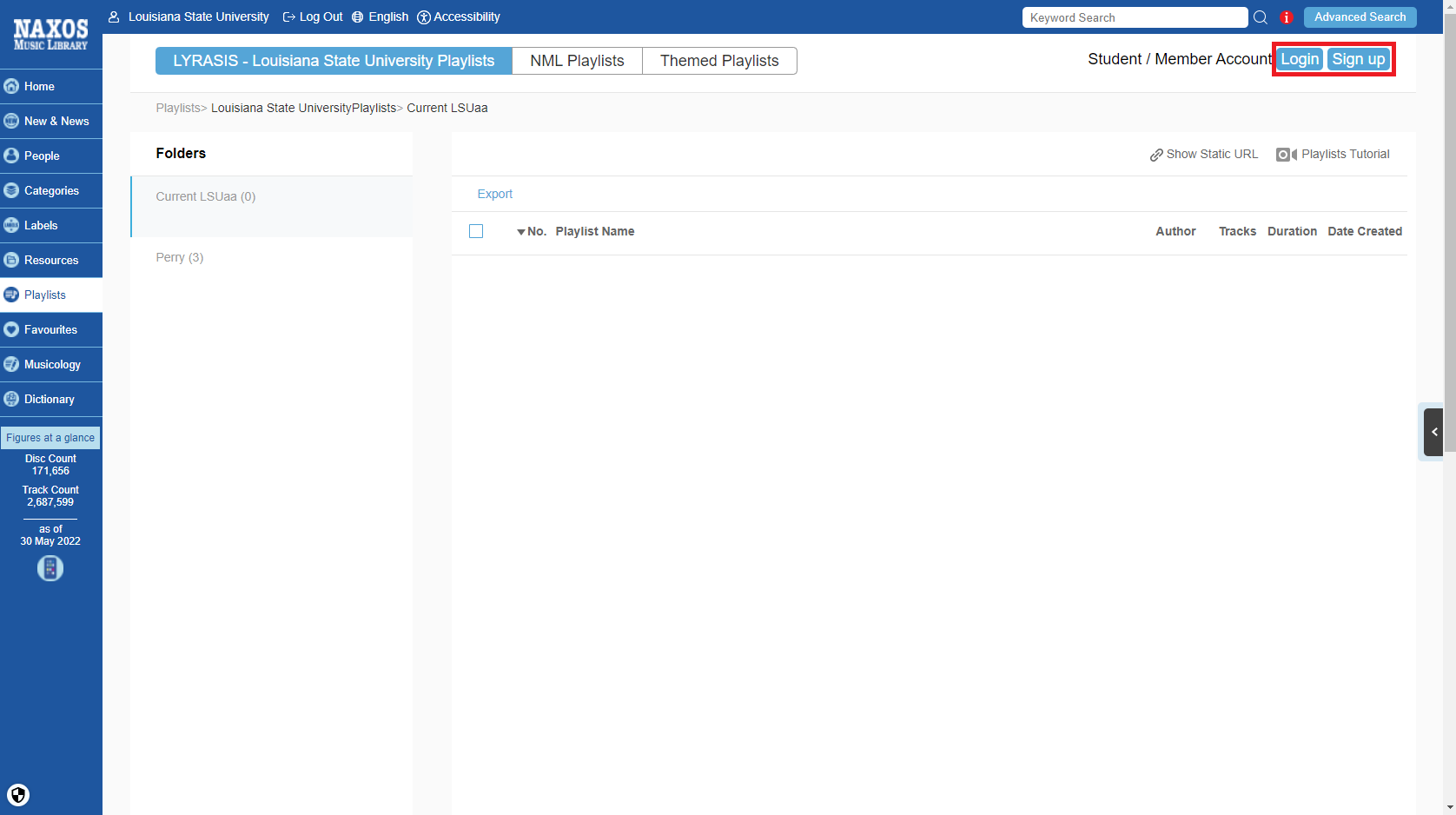
Task: Click the link chain icon for Static URL
Action: tap(1156, 155)
